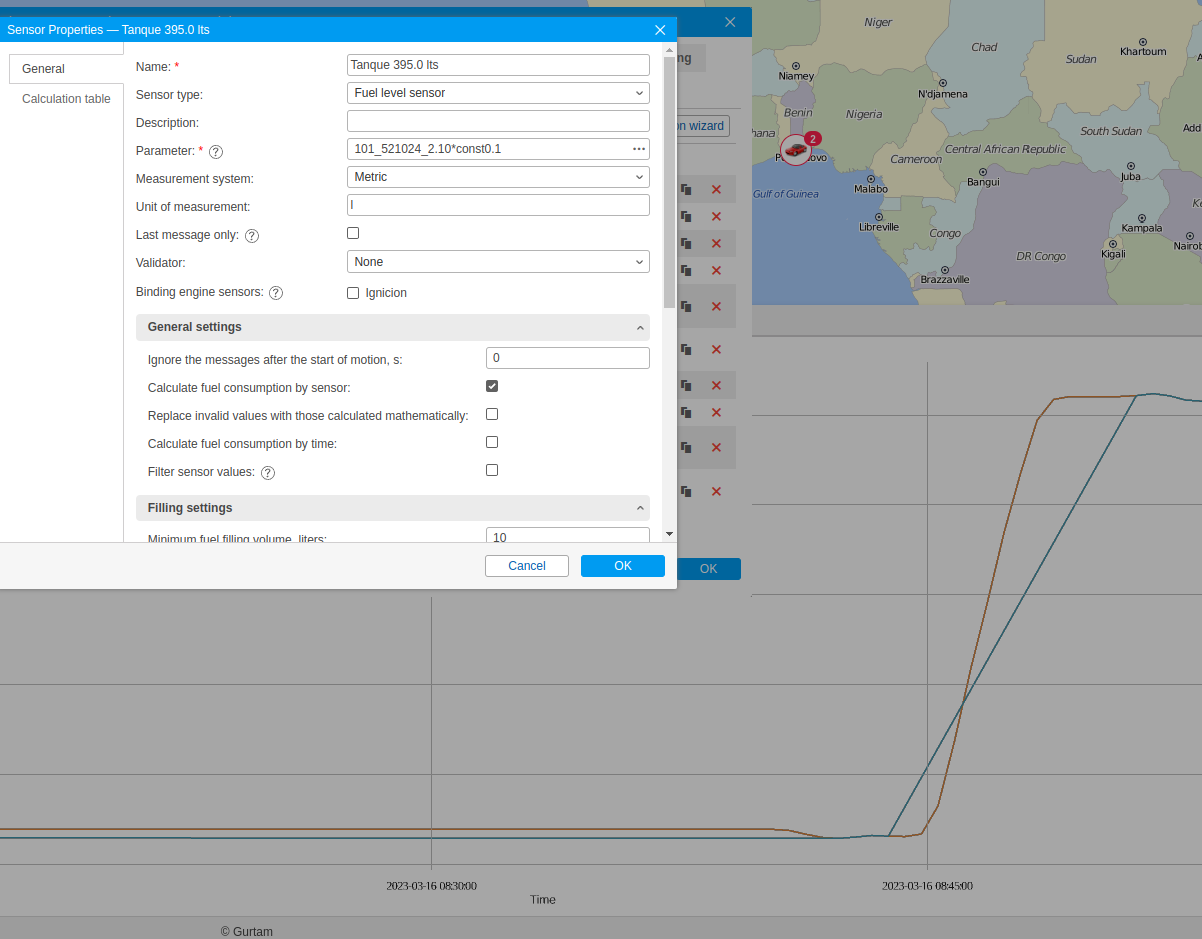
Task: Click the red car cluster marker on map
Action: [x=795, y=150]
